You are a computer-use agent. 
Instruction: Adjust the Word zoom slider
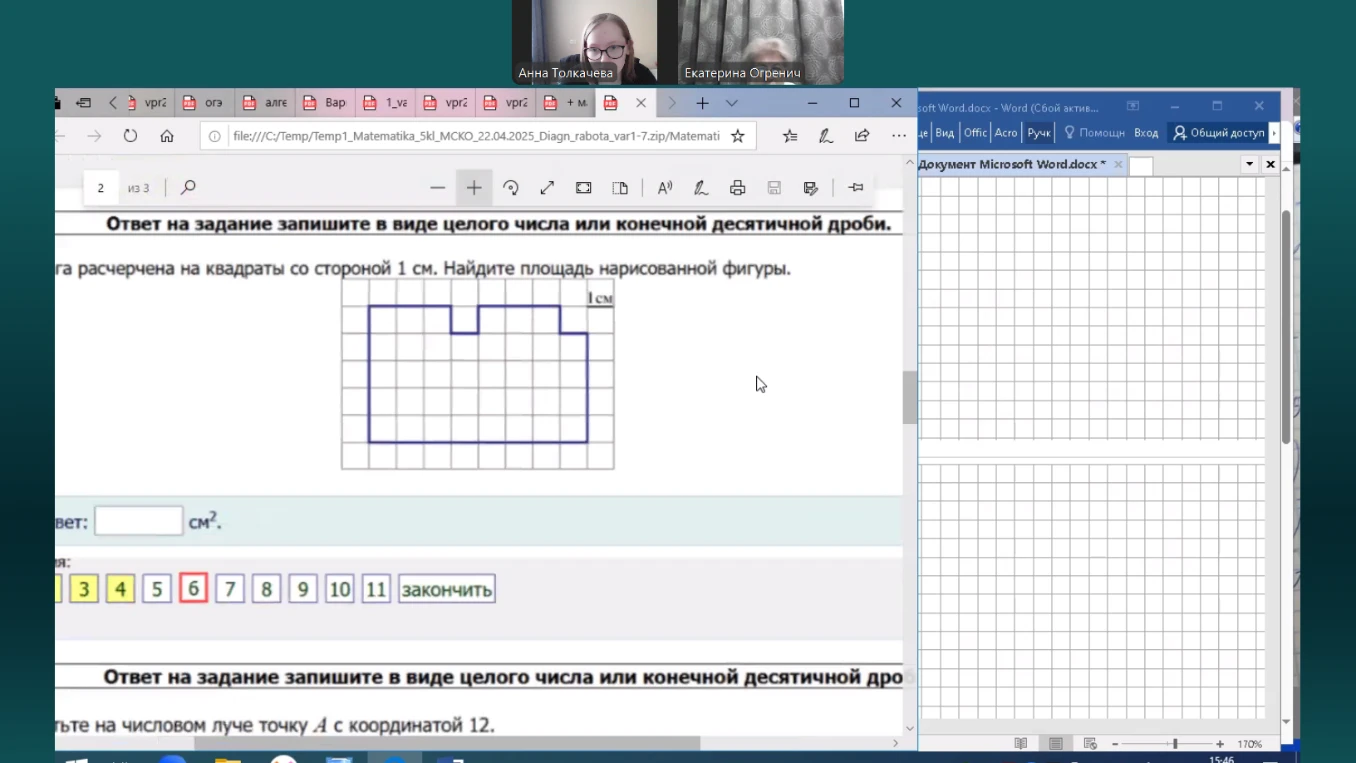pyautogui.click(x=1175, y=744)
